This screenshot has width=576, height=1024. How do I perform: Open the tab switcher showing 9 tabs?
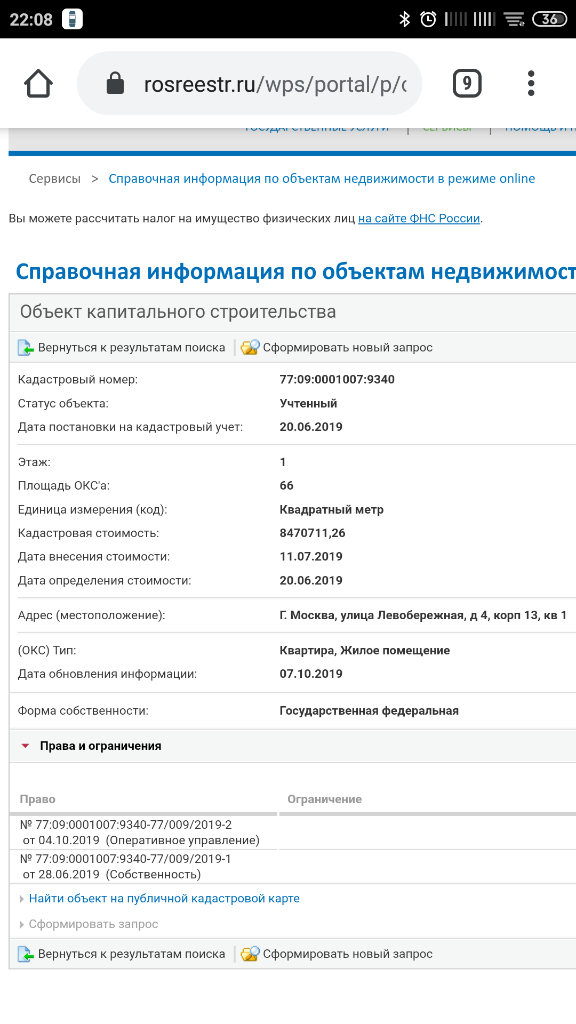(467, 84)
